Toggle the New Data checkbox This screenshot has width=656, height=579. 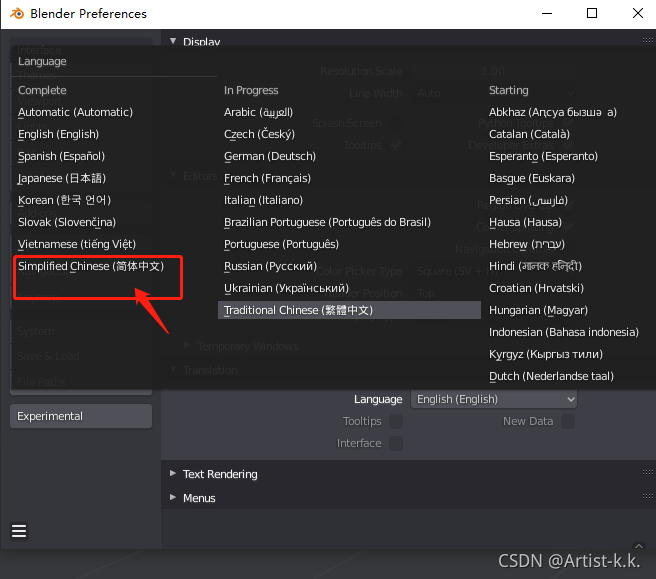click(568, 421)
